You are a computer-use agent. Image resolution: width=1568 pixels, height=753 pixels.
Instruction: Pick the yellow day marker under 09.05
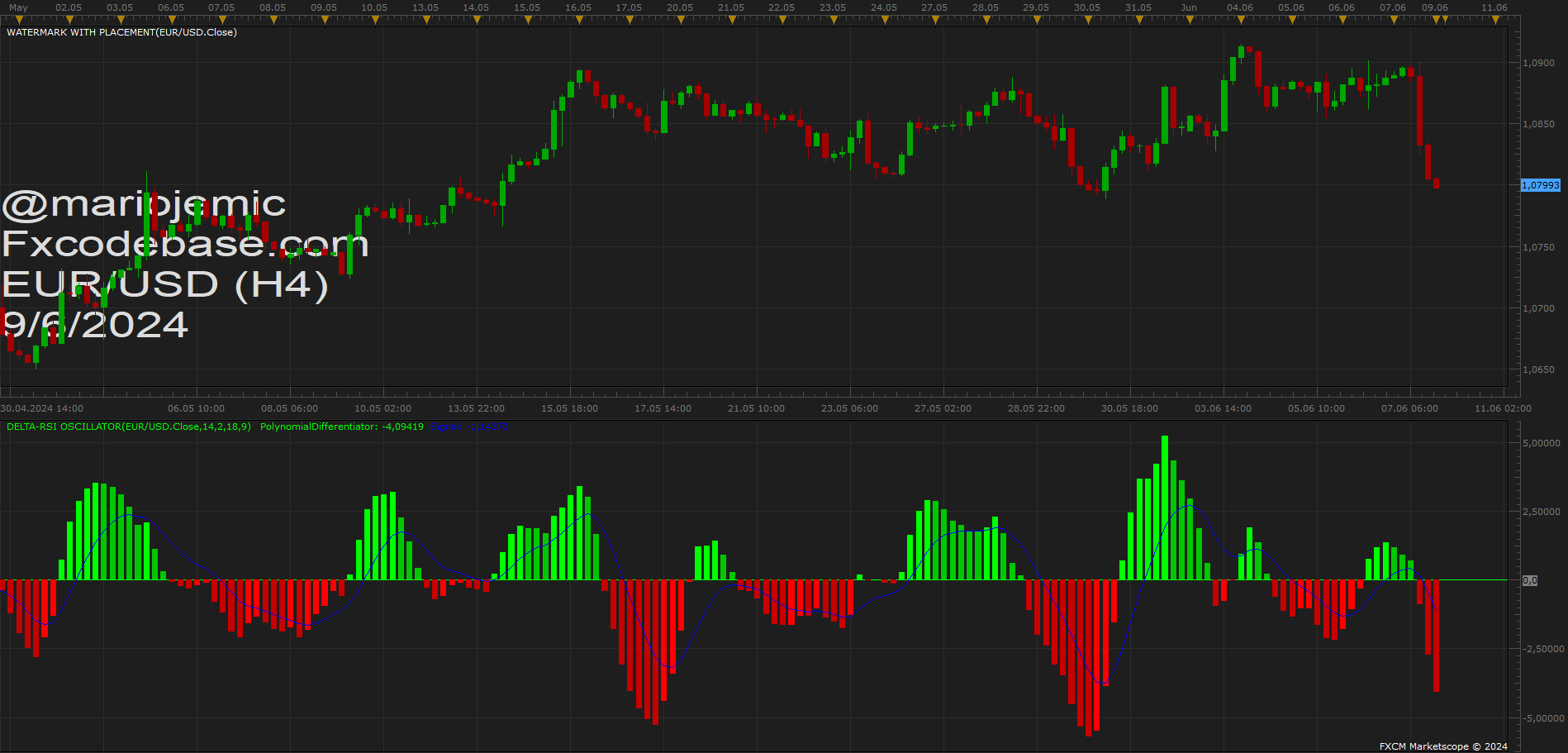324,20
